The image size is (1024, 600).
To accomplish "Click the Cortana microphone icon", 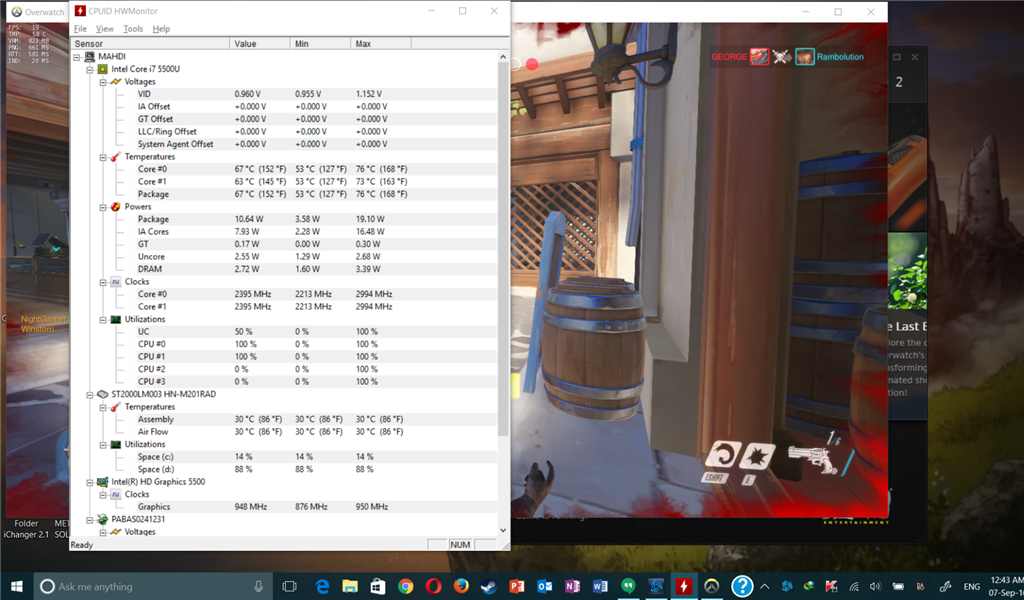I will [259, 586].
